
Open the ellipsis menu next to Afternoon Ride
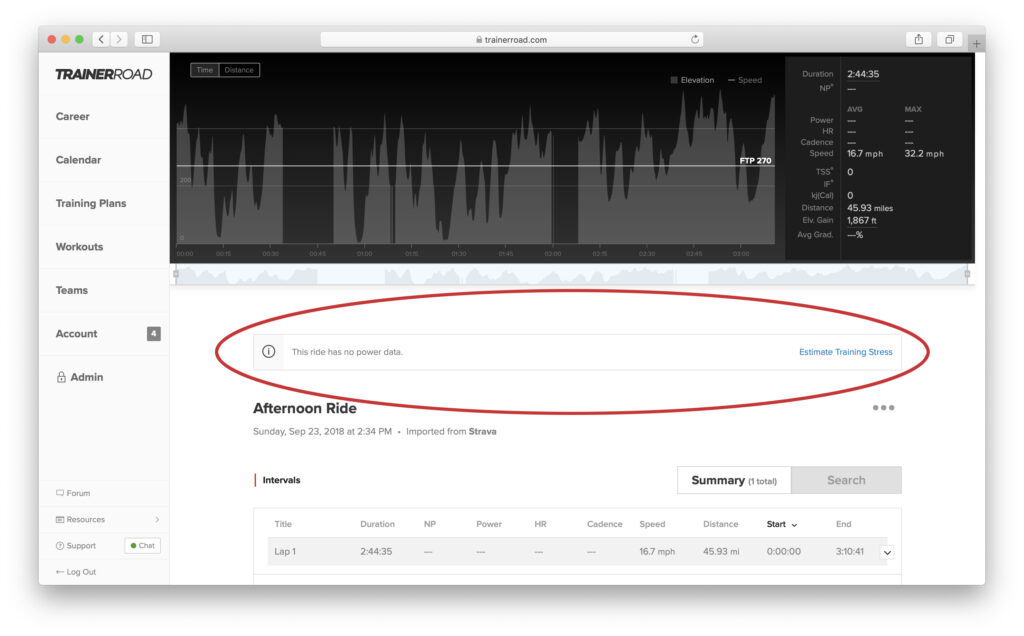[x=883, y=407]
